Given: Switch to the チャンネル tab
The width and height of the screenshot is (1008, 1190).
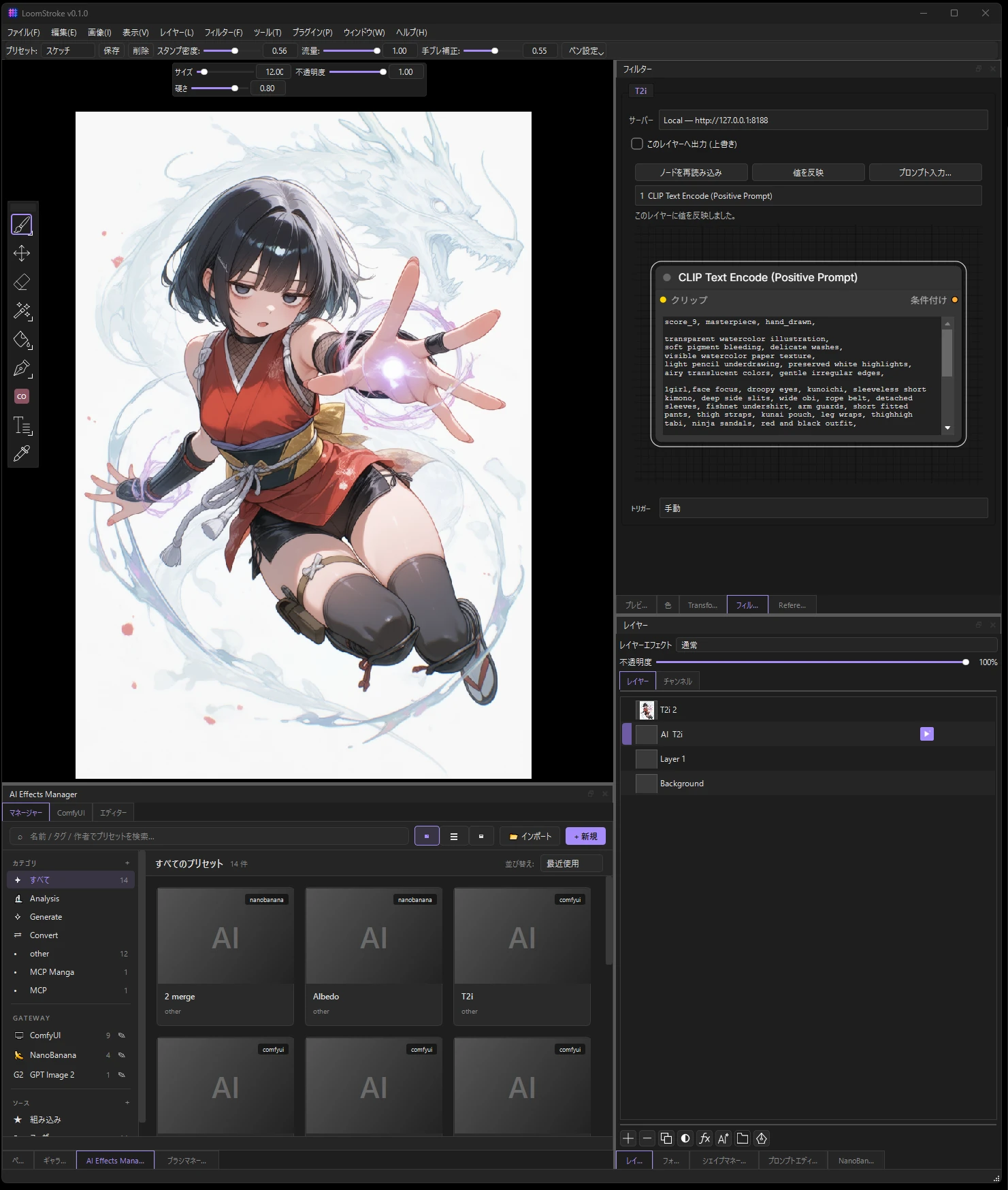Looking at the screenshot, I should coord(677,681).
